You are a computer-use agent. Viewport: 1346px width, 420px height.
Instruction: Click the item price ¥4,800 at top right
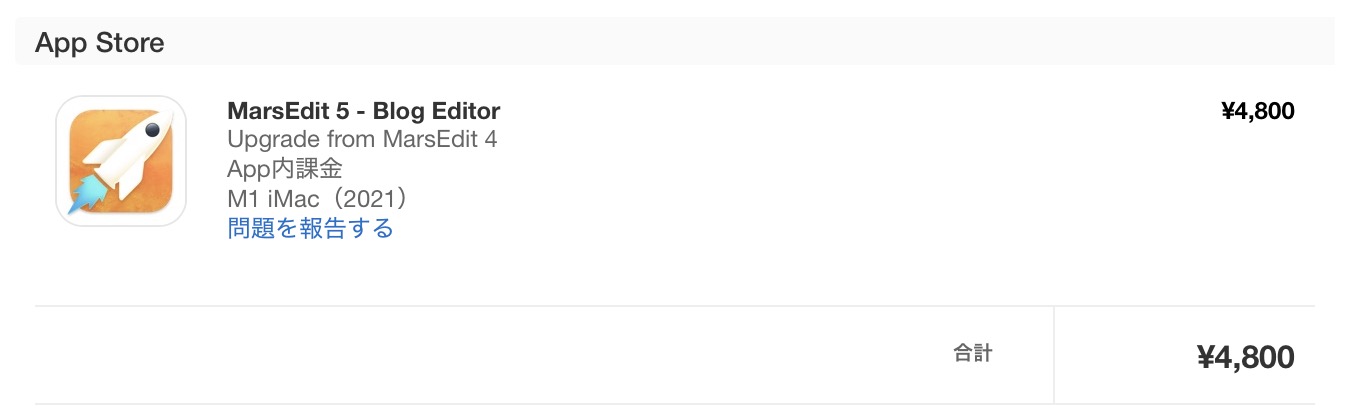click(x=1258, y=111)
